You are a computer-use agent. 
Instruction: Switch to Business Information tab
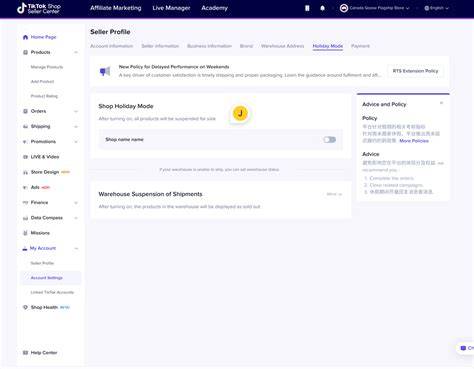209,46
